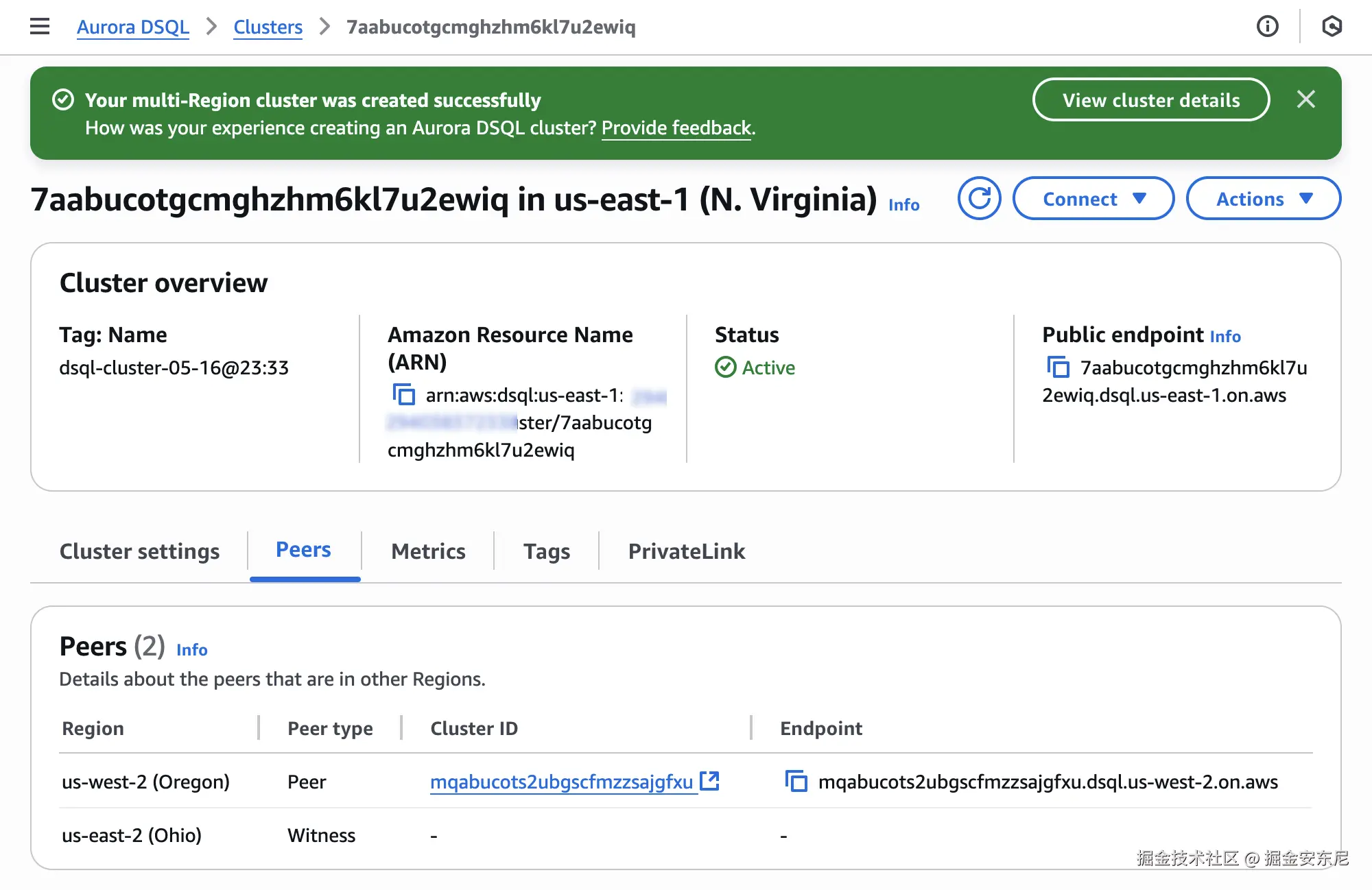This screenshot has height=890, width=1372.
Task: Click external link icon beside peer cluster ID
Action: (709, 781)
